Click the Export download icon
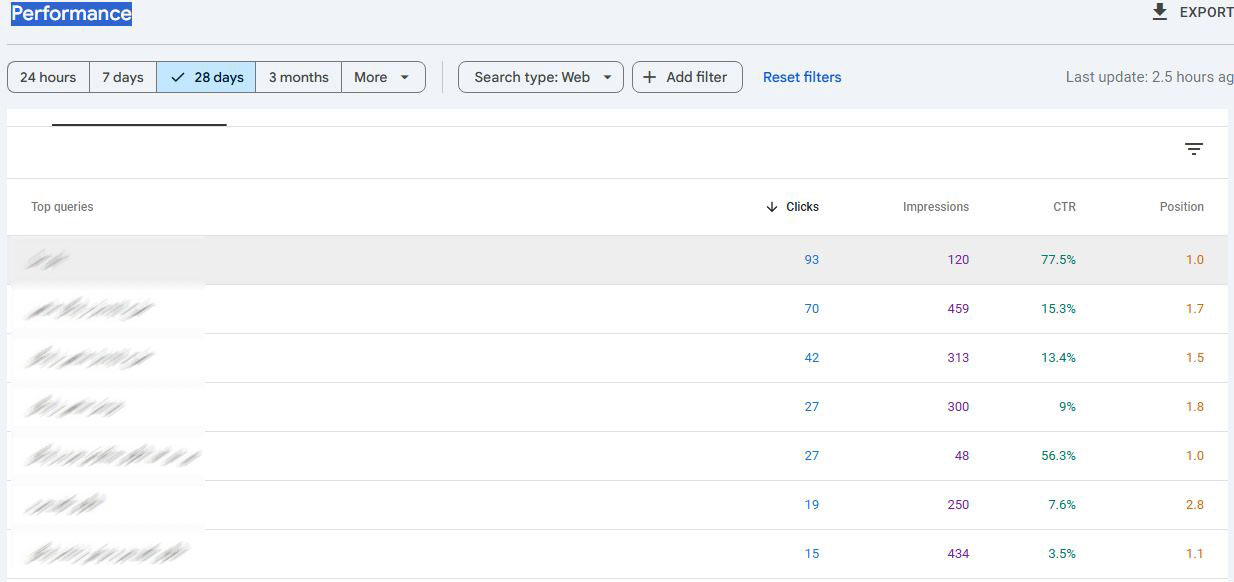This screenshot has height=582, width=1234. 1160,12
